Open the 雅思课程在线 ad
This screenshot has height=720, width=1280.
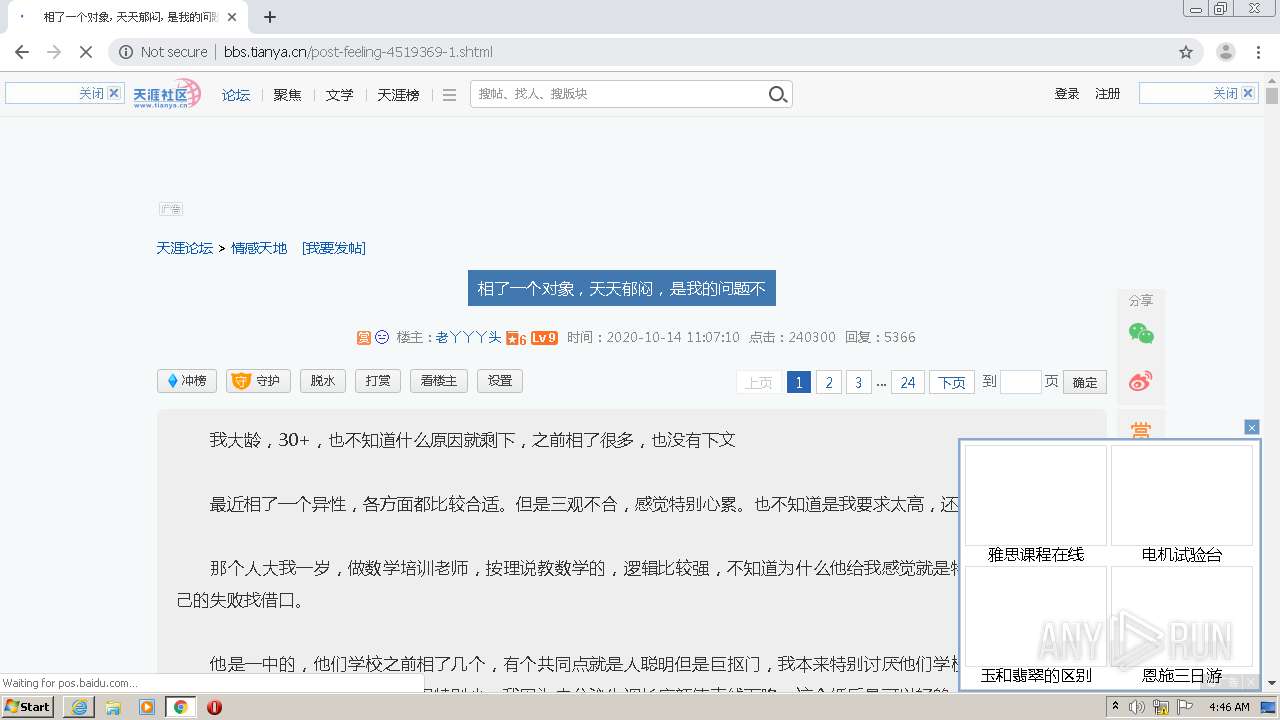click(1036, 555)
